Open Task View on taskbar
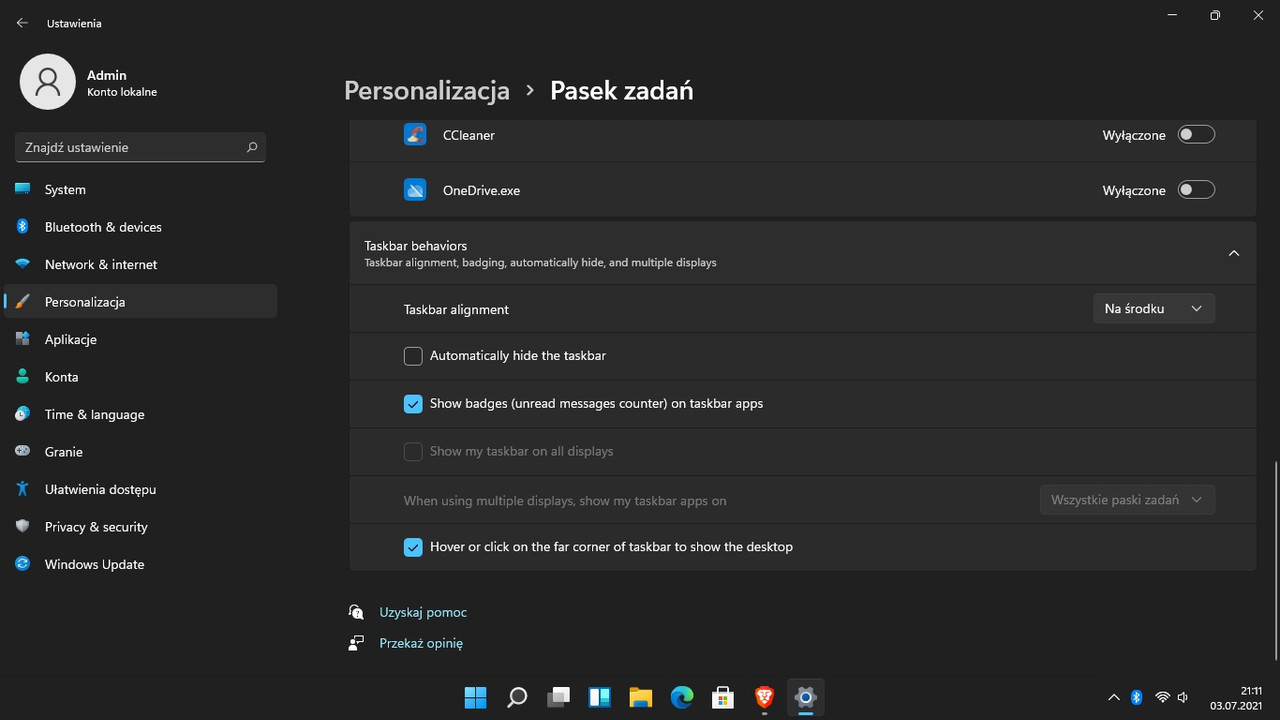Viewport: 1280px width, 720px height. click(x=558, y=697)
